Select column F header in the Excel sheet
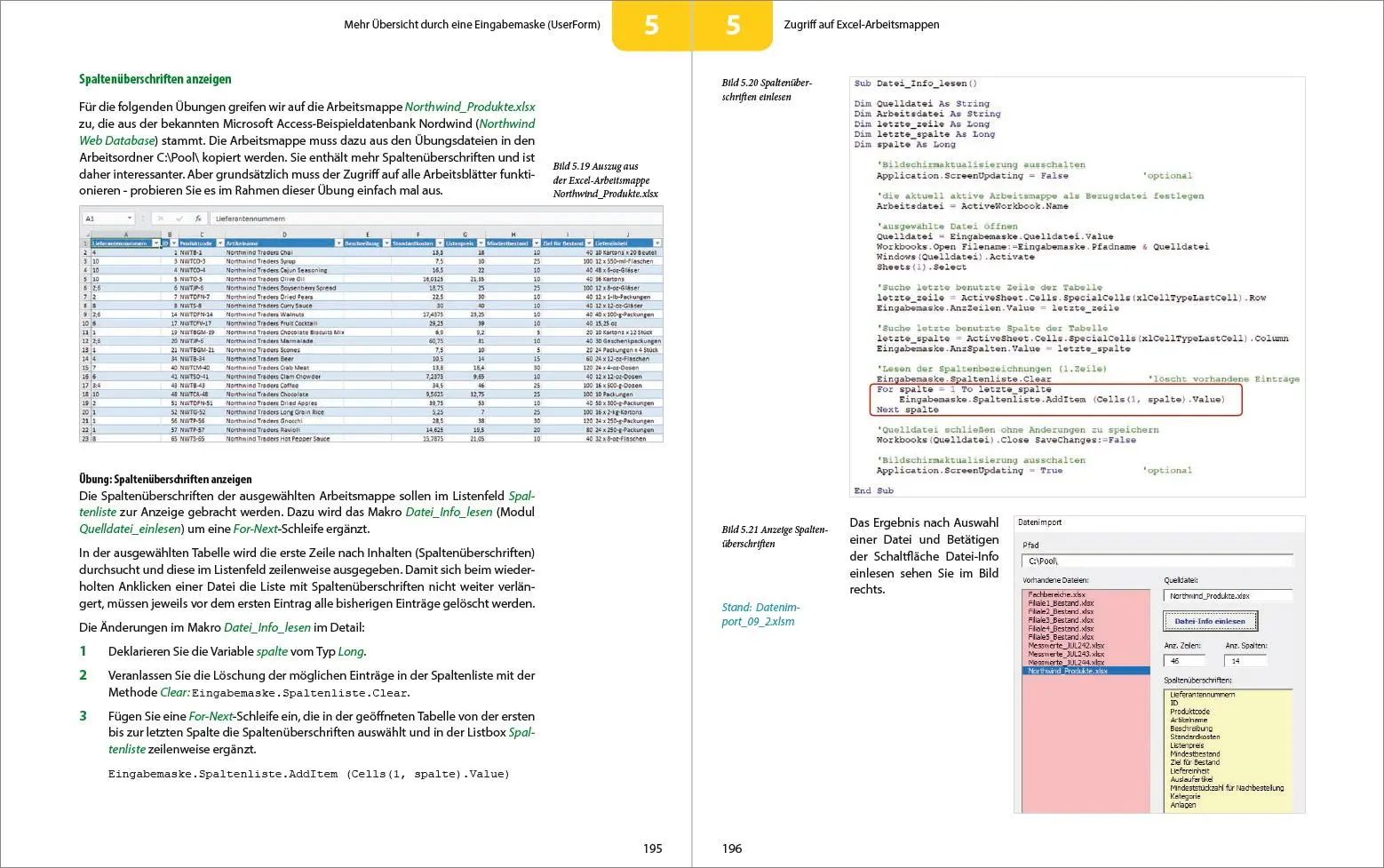Viewport: 1384px width, 868px height. coord(418,235)
